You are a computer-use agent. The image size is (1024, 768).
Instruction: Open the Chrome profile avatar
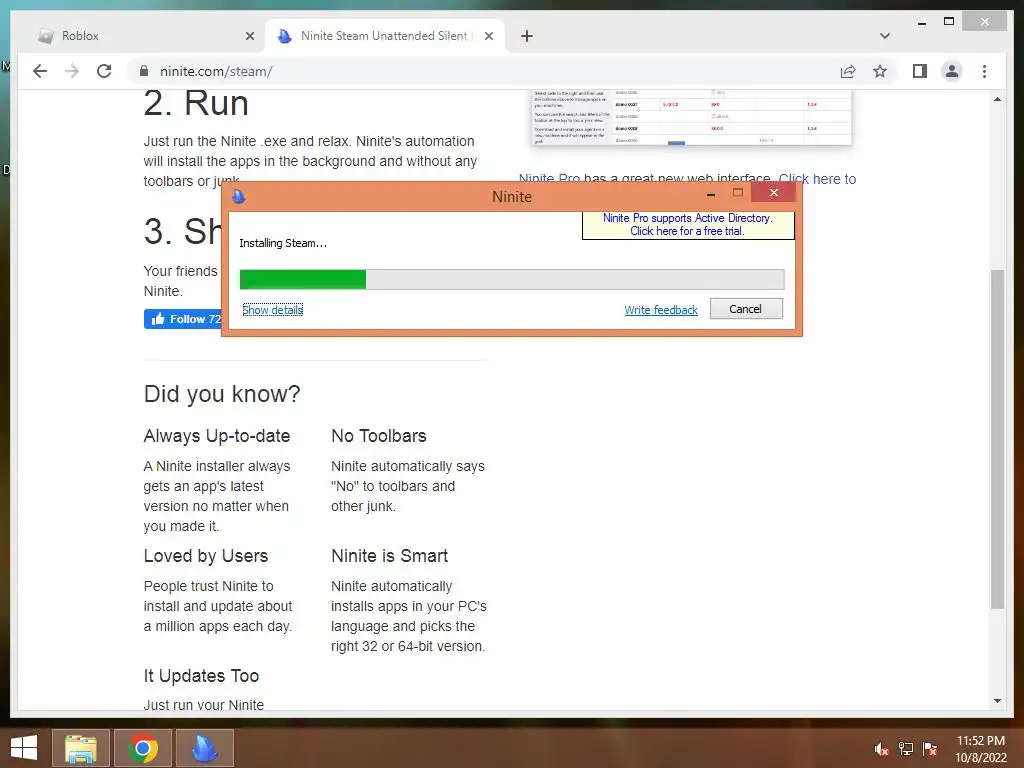click(952, 71)
